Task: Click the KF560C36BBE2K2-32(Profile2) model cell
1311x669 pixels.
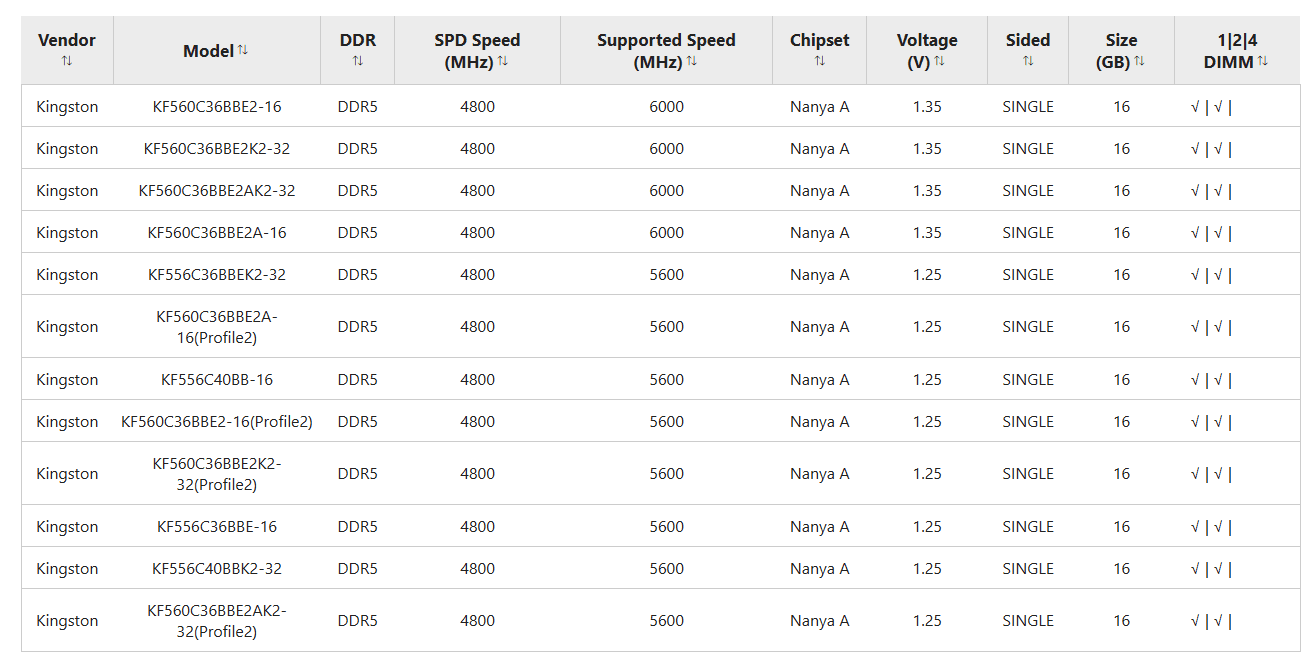Action: pyautogui.click(x=217, y=473)
